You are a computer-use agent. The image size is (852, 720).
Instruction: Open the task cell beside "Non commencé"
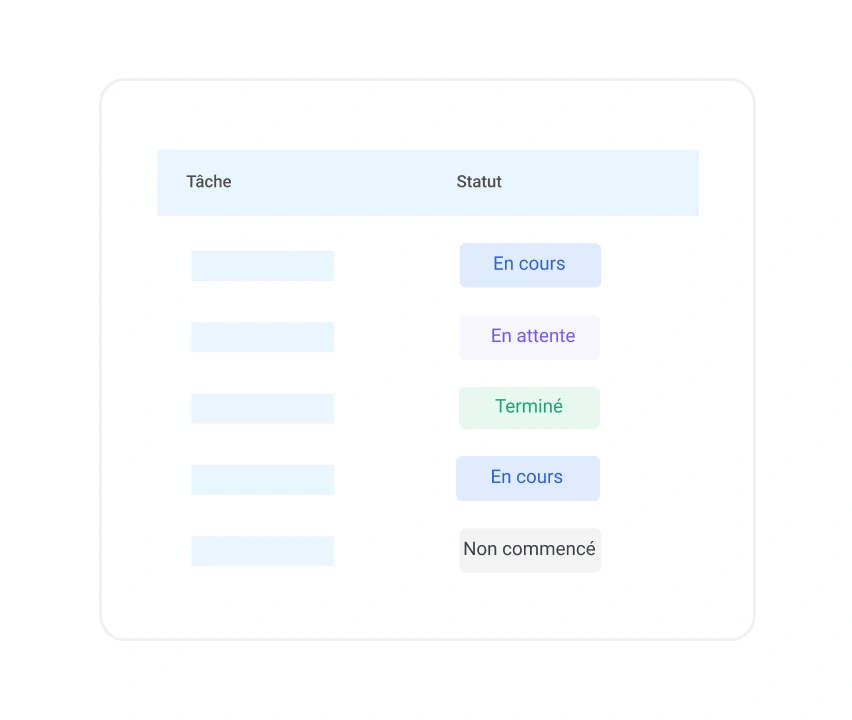(262, 551)
